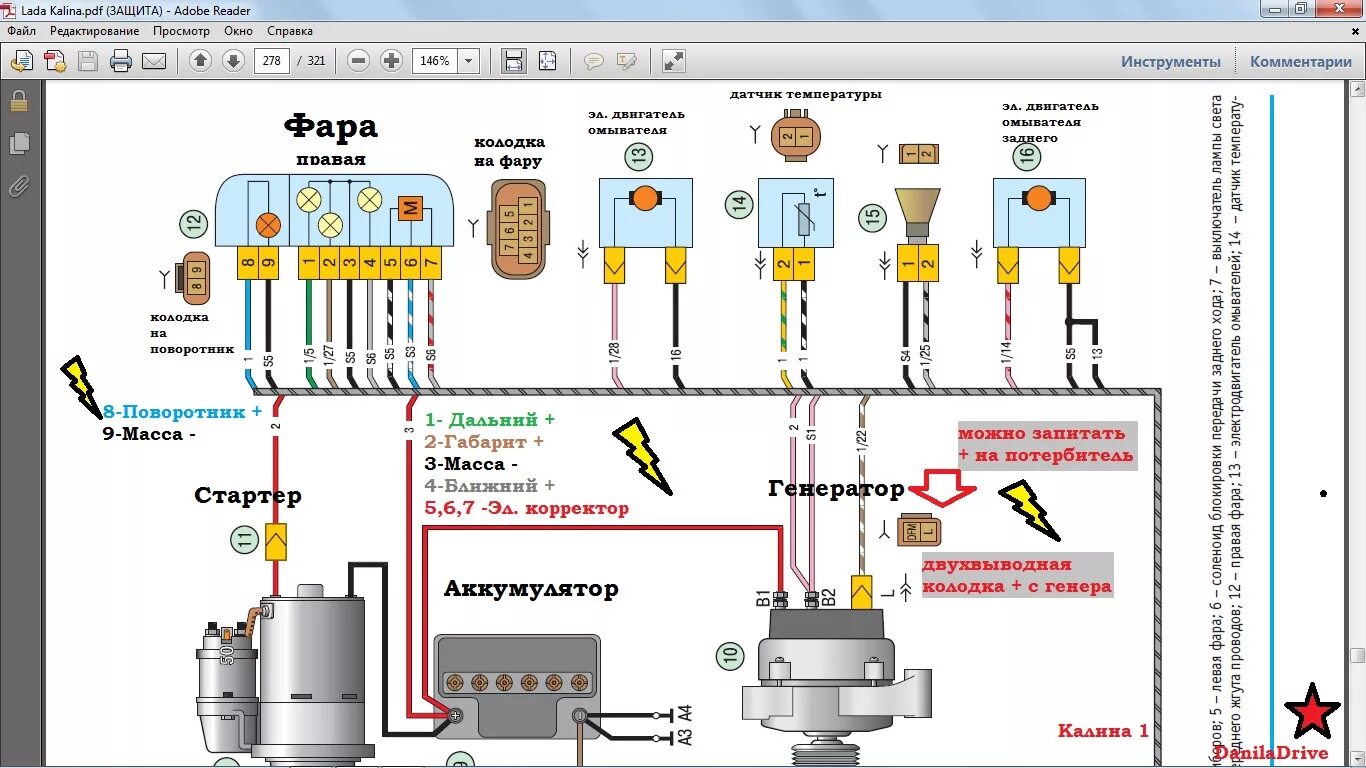Go to the previous page with up arrow
This screenshot has width=1366, height=768.
[x=200, y=61]
